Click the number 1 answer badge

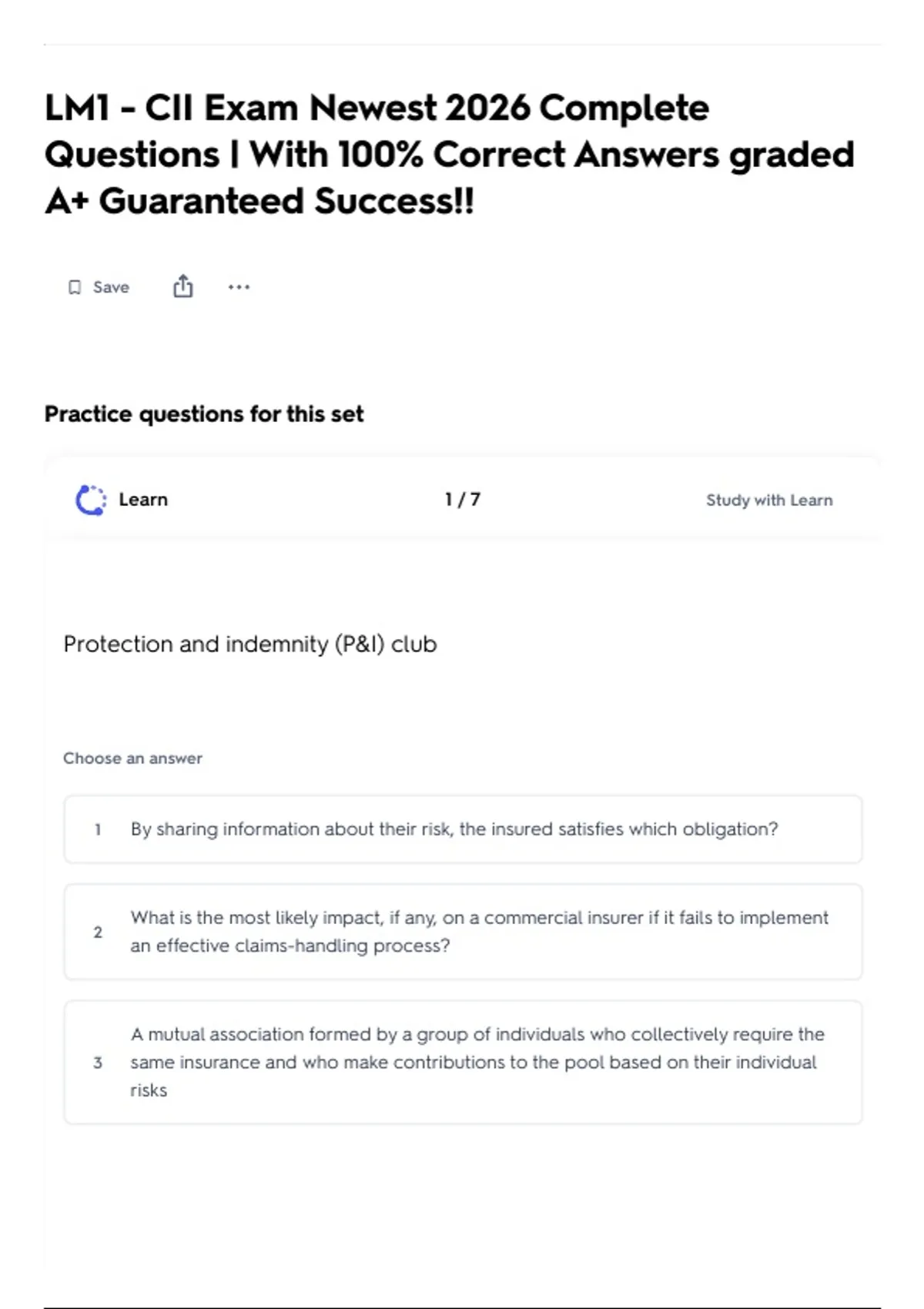pyautogui.click(x=98, y=829)
